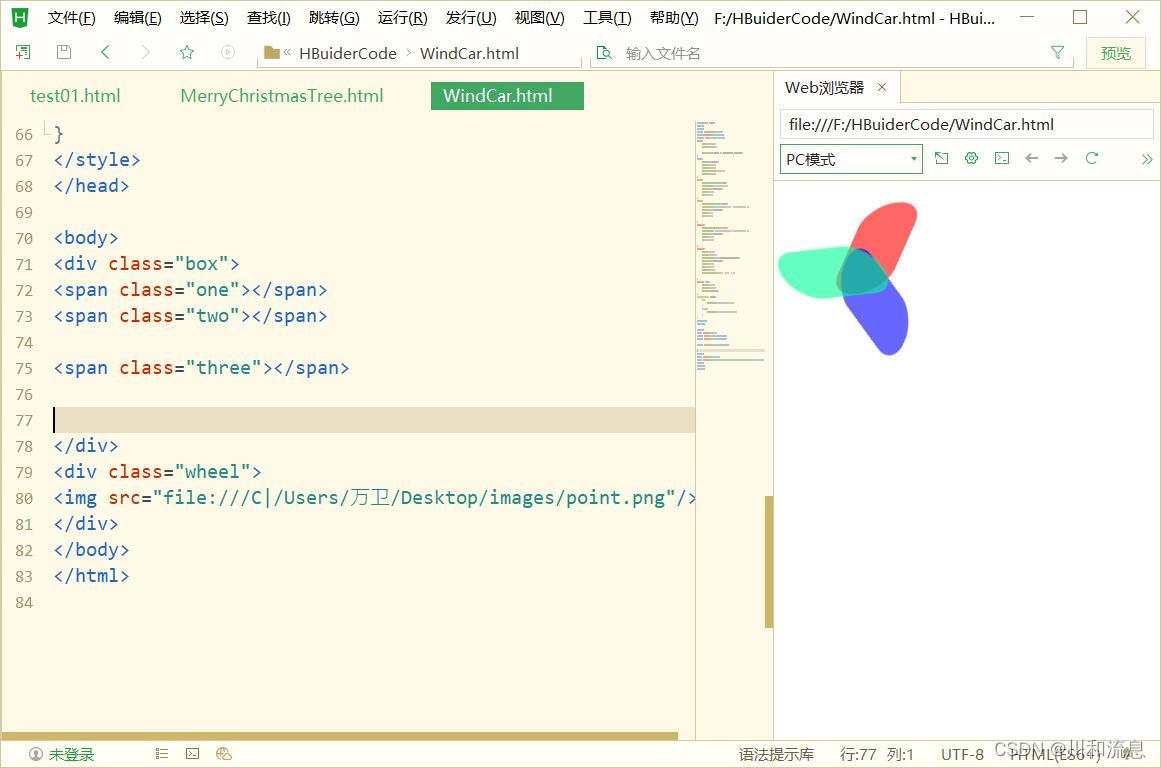The height and width of the screenshot is (768, 1161).
Task: Switch to the test01.html tab
Action: (x=75, y=96)
